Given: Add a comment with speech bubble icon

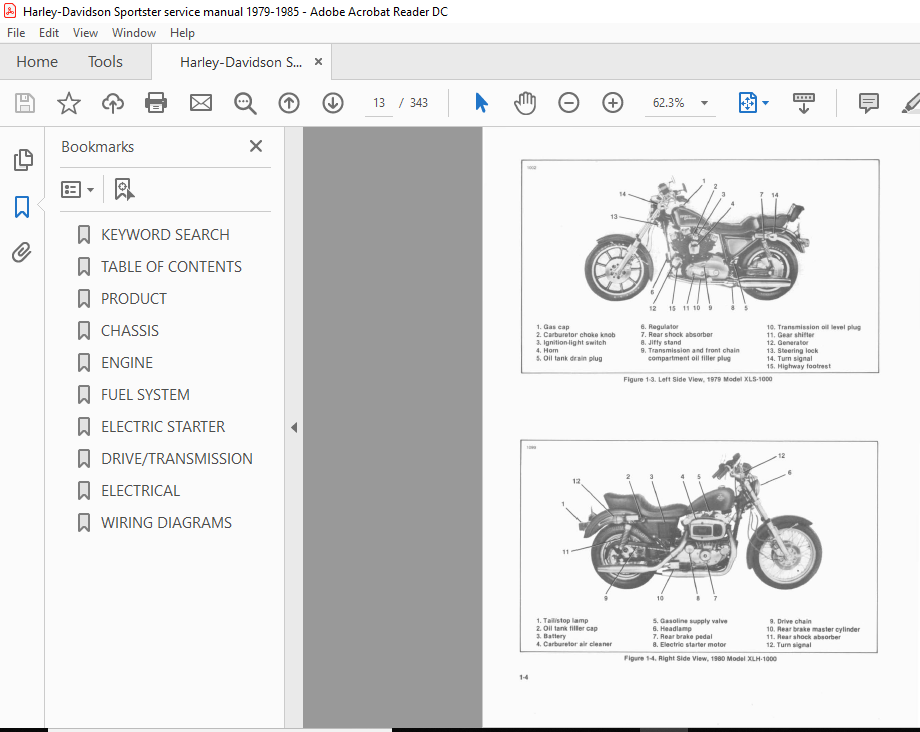Looking at the screenshot, I should tap(868, 103).
